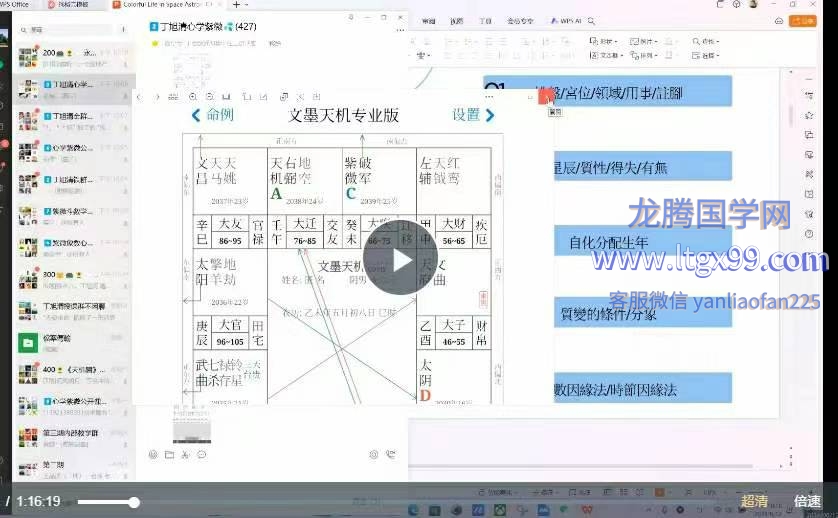Click the live stream icon in the chat toolbar
This screenshot has width=838, height=518.
click(x=374, y=454)
